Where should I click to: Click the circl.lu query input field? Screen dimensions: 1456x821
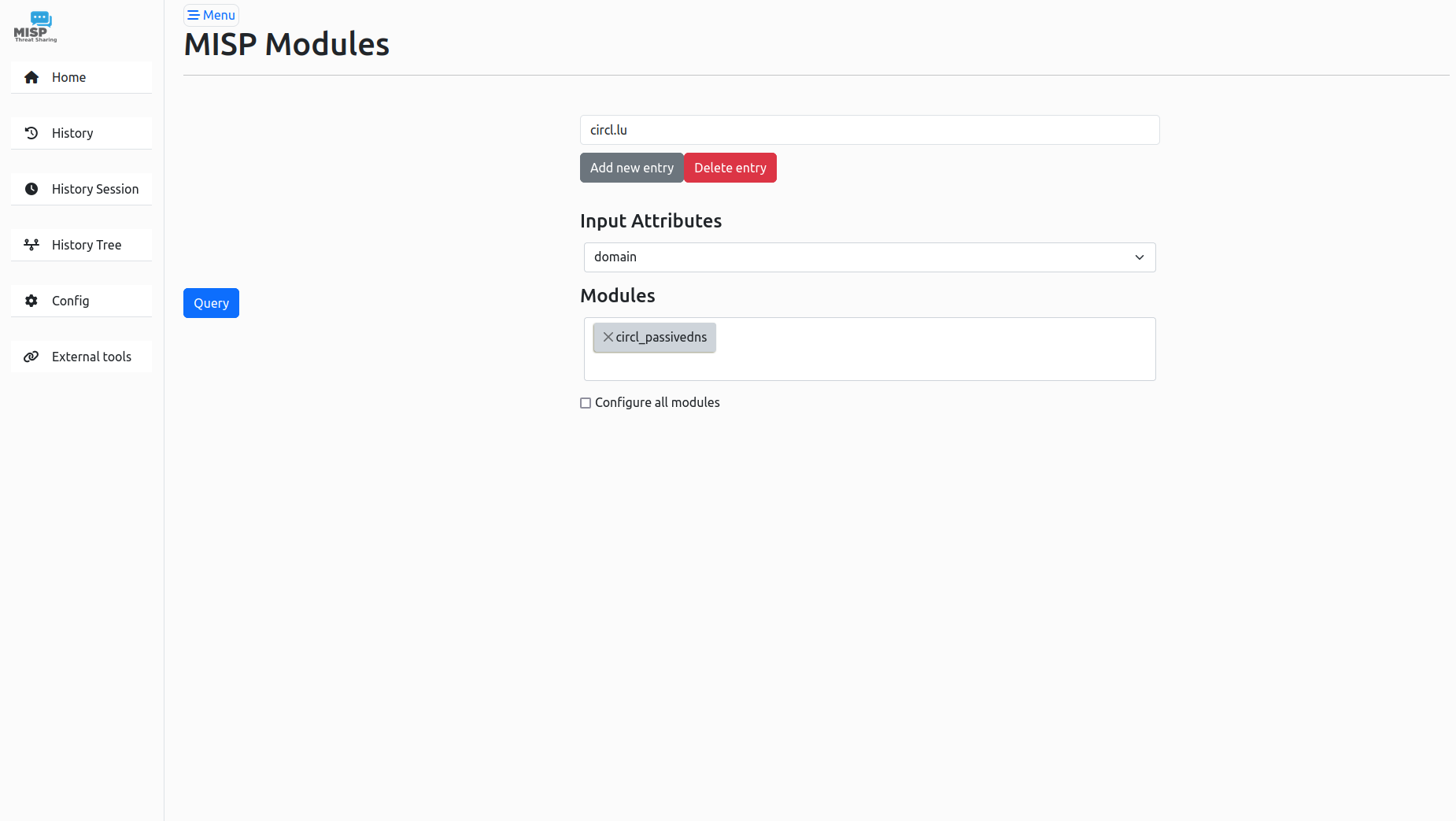pos(870,130)
